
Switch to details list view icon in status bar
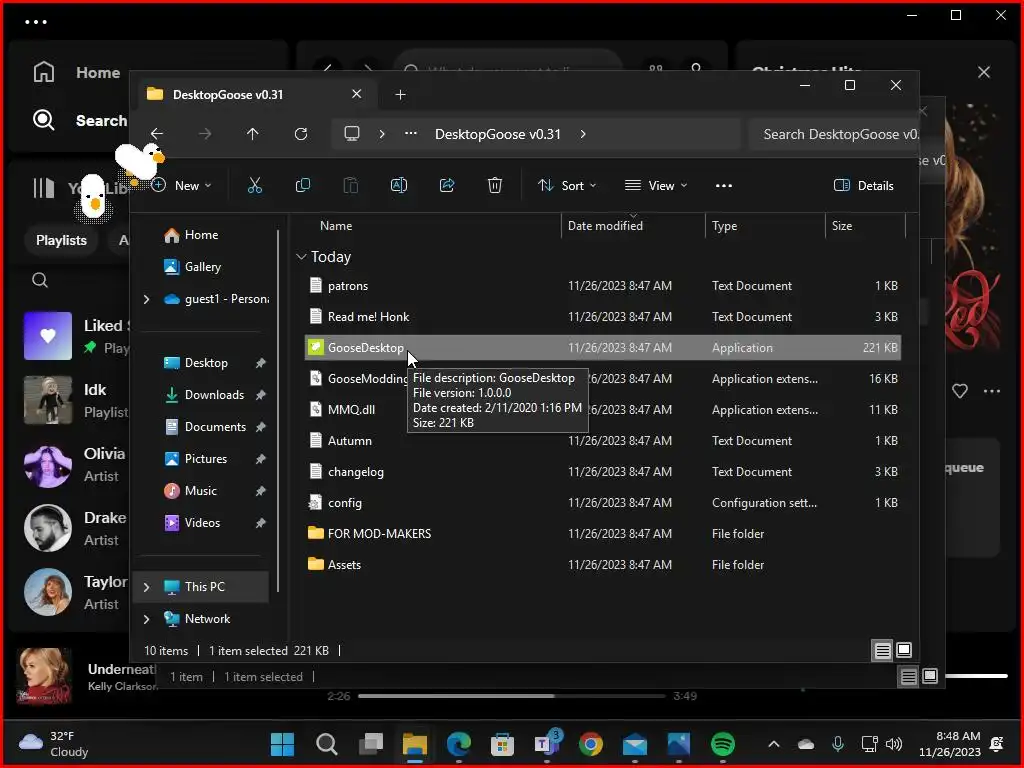[882, 650]
